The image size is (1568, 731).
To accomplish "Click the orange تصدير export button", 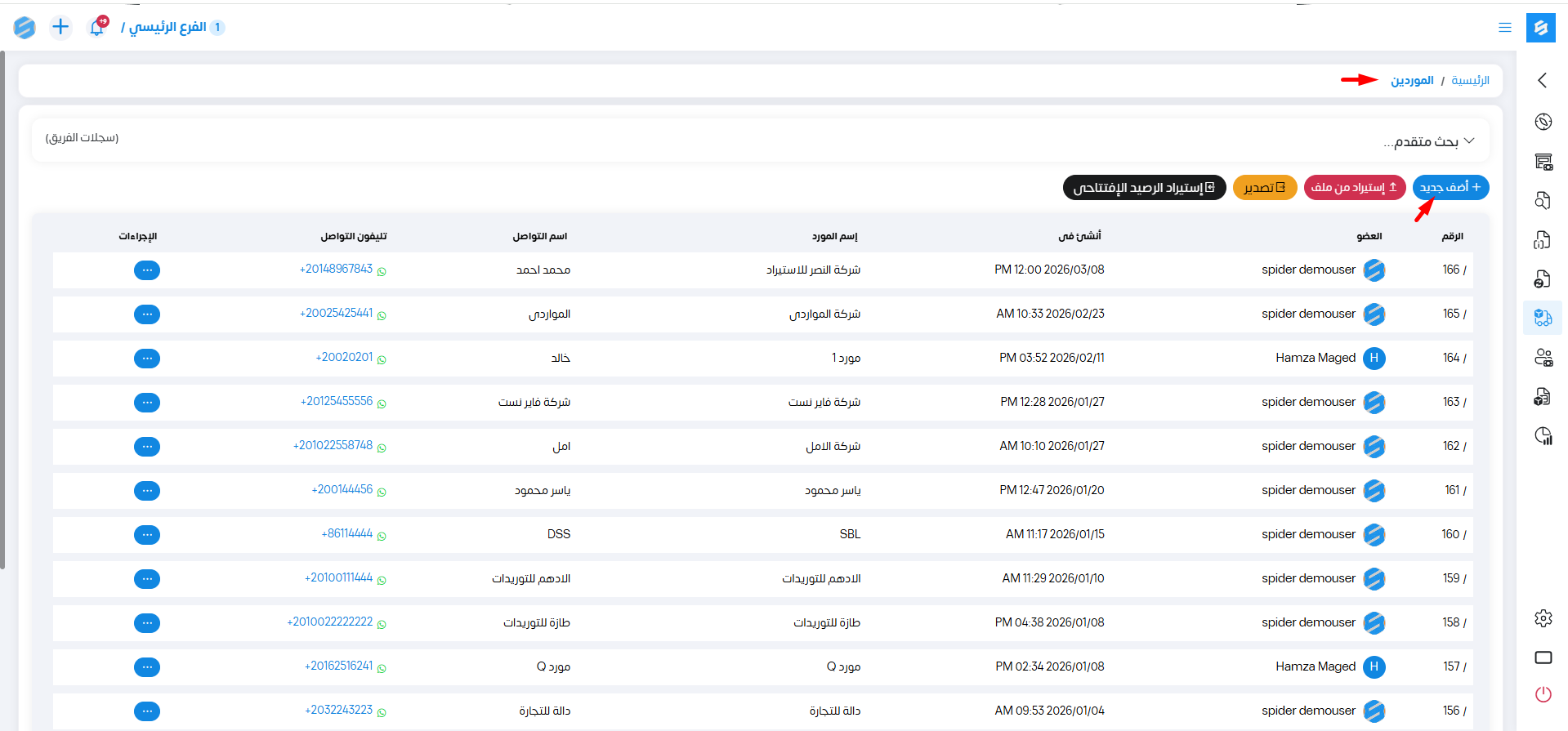I will click(1264, 187).
